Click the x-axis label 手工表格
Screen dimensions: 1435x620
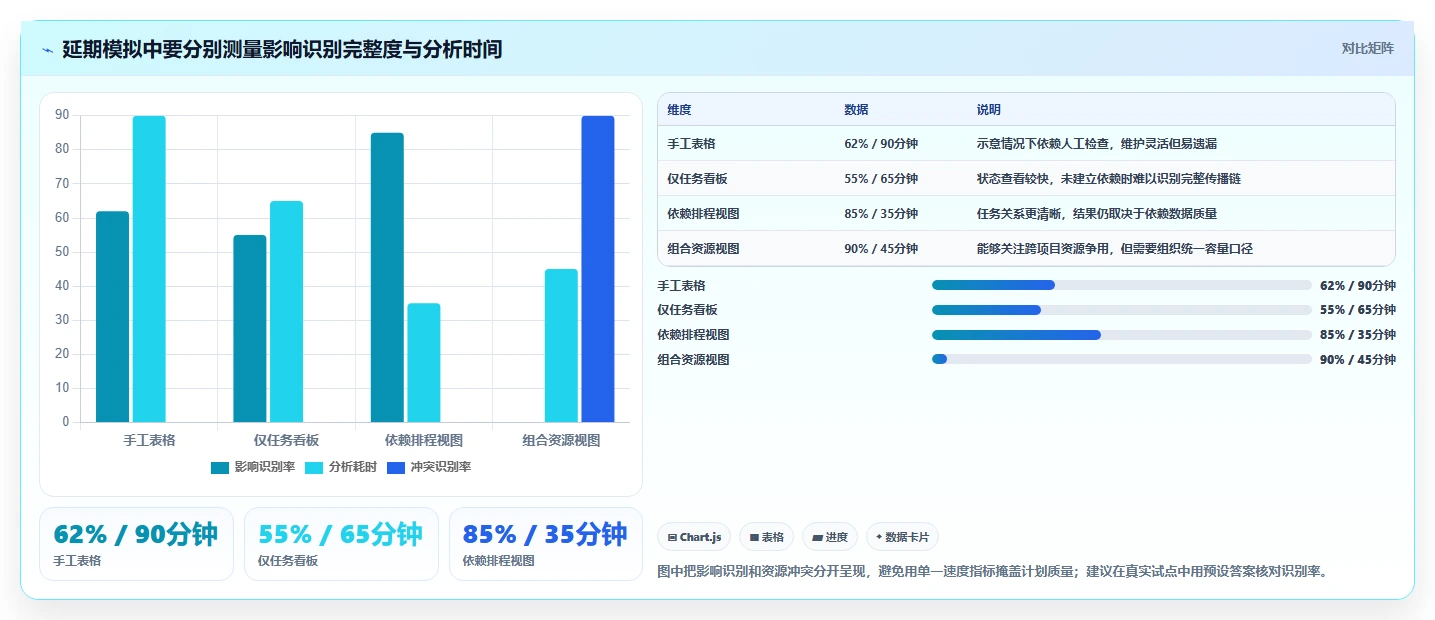[x=149, y=440]
